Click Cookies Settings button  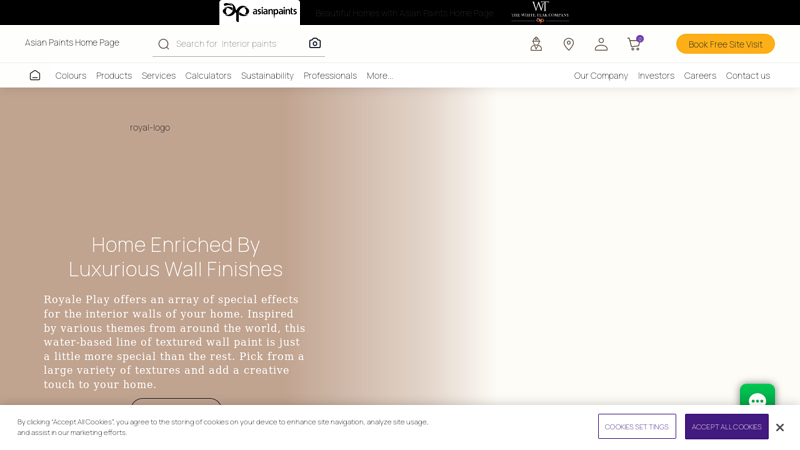point(637,427)
